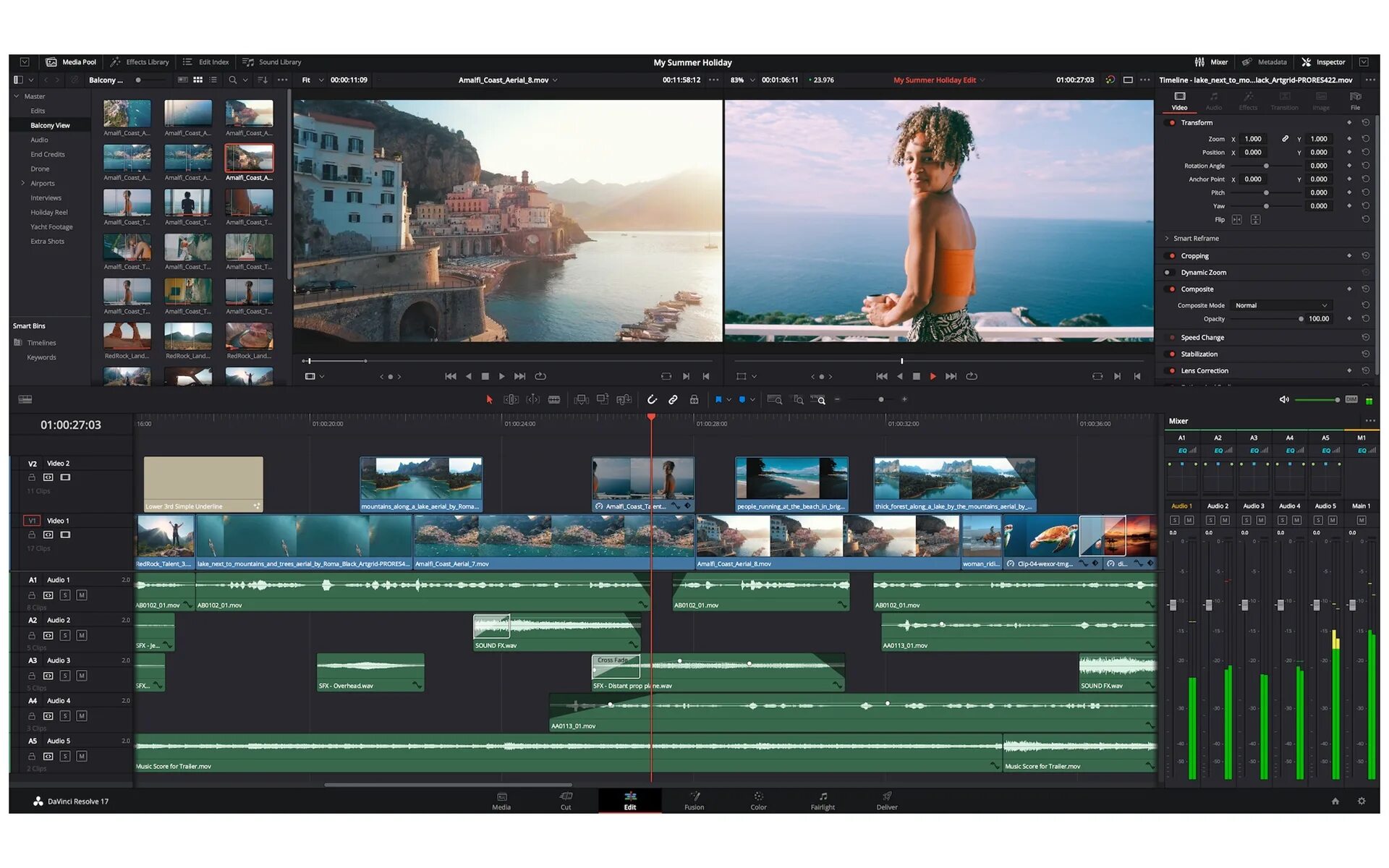
Task: Expand the Airports bin folder
Action: pyautogui.click(x=22, y=183)
